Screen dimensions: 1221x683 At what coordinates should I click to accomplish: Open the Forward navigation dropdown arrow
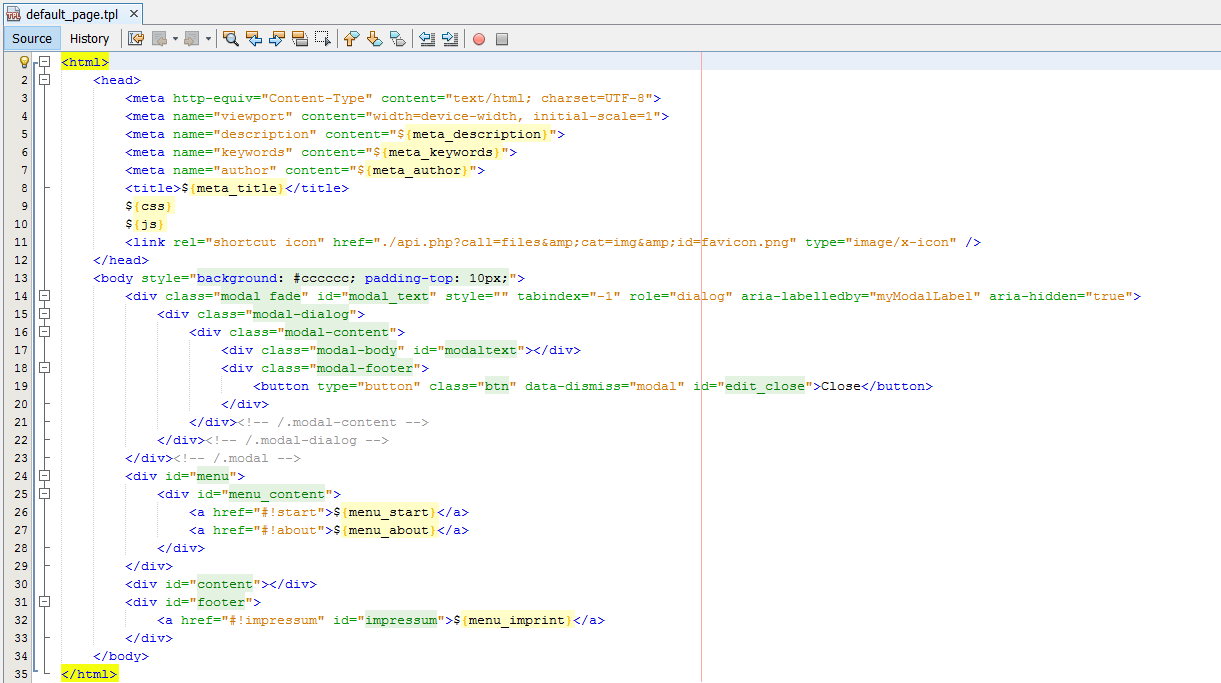pyautogui.click(x=209, y=39)
